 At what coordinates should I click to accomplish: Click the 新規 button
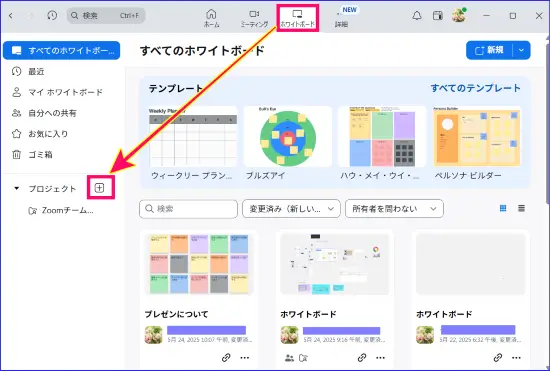click(x=489, y=50)
